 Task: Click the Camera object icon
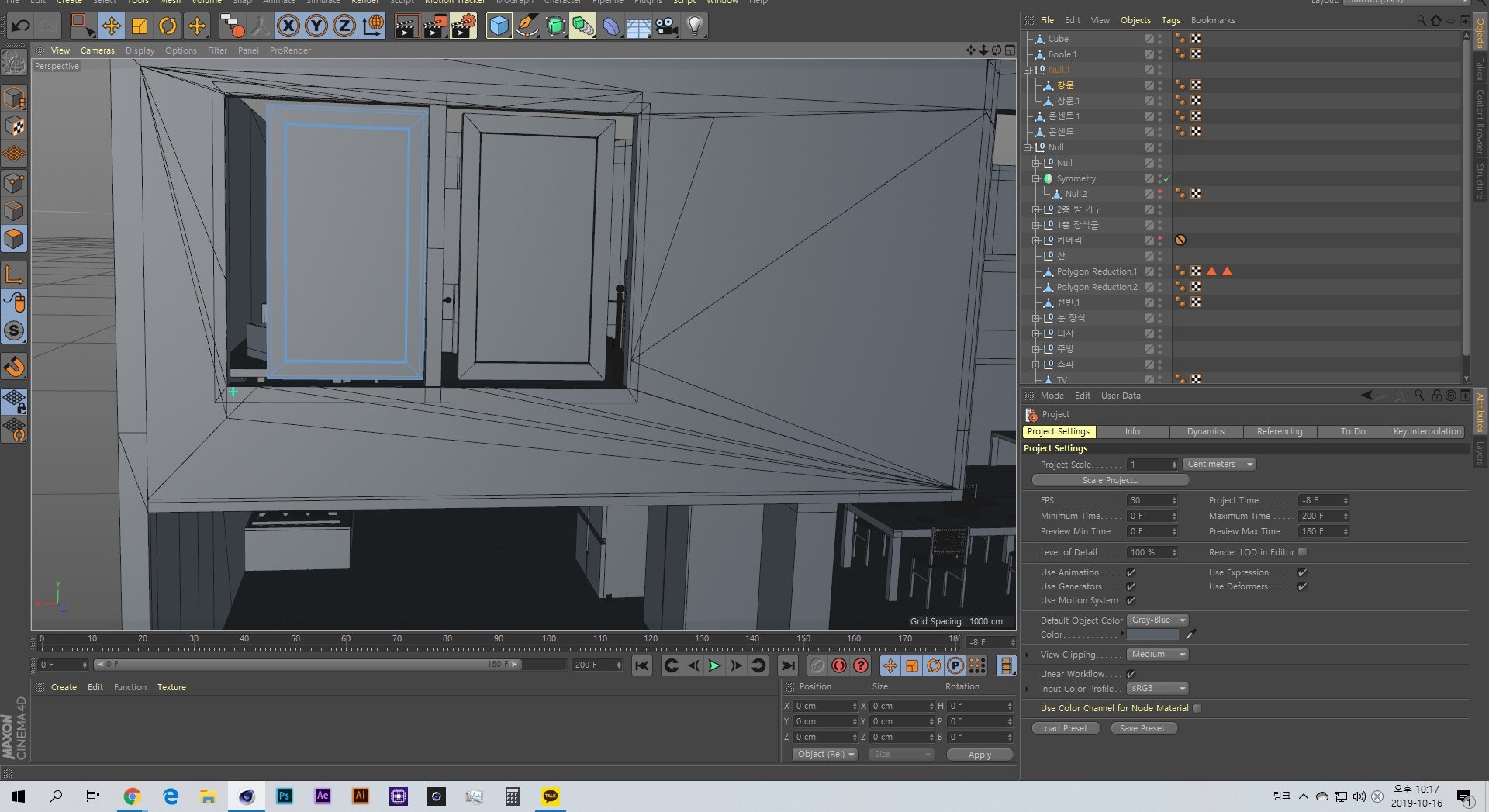[667, 26]
